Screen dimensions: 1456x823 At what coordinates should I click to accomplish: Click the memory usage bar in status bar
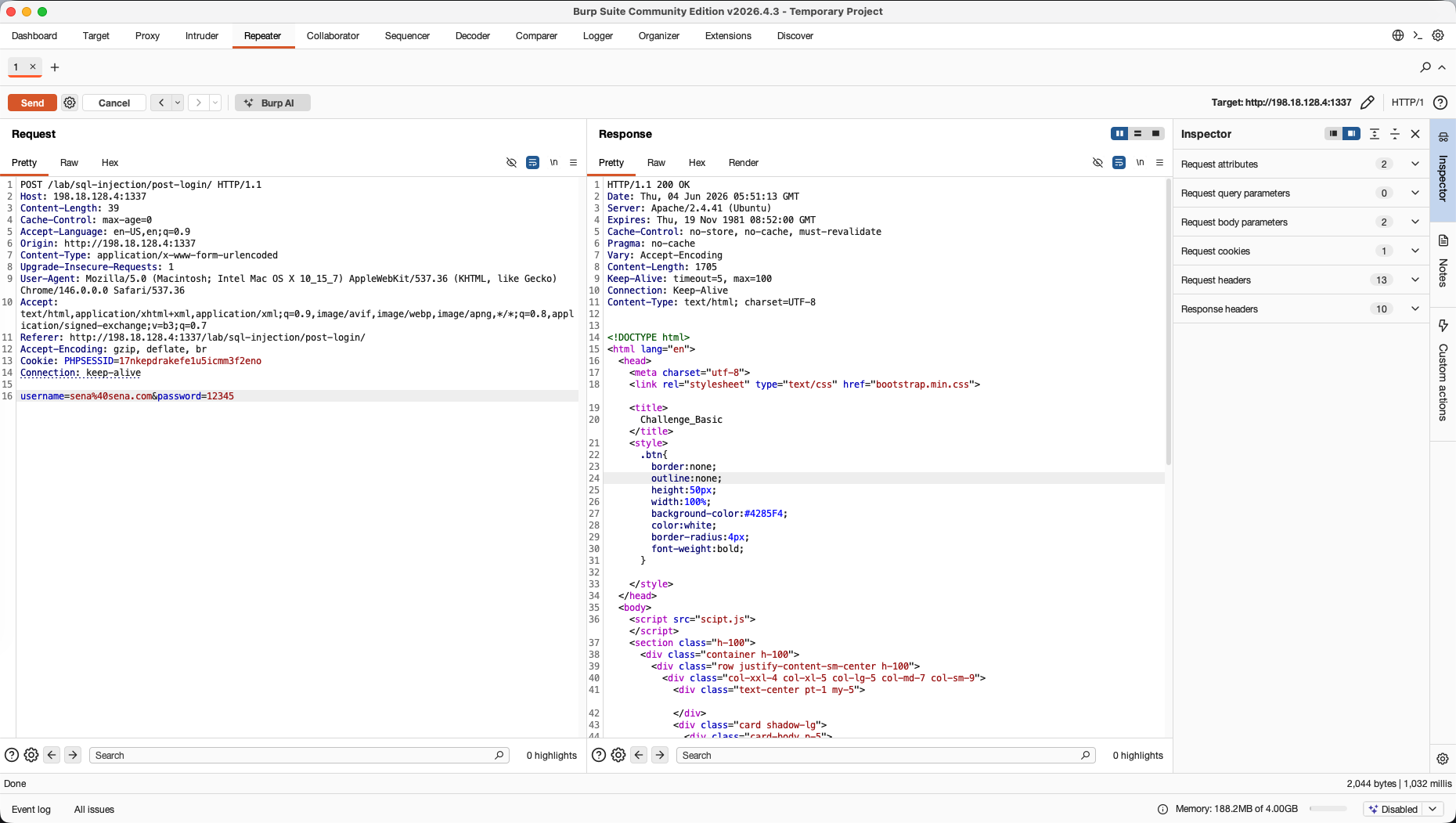[x=1328, y=809]
